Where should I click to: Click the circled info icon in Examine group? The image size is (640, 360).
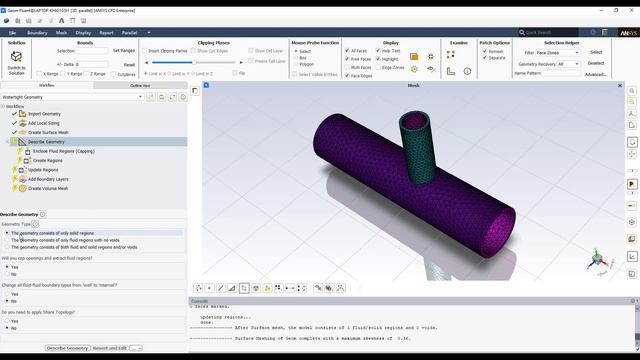pyautogui.click(x=467, y=71)
